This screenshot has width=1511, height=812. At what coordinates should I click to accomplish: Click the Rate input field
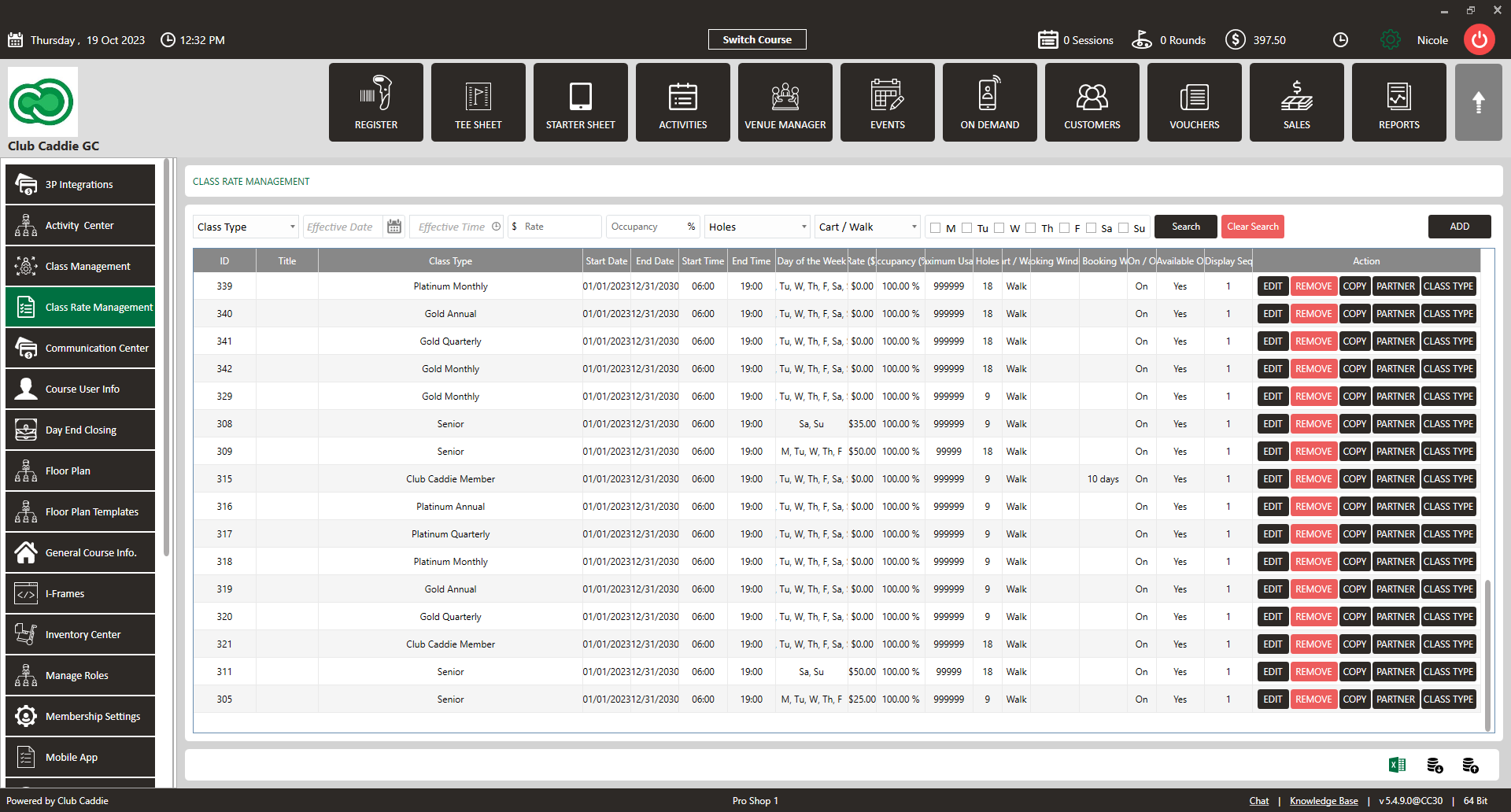(555, 227)
